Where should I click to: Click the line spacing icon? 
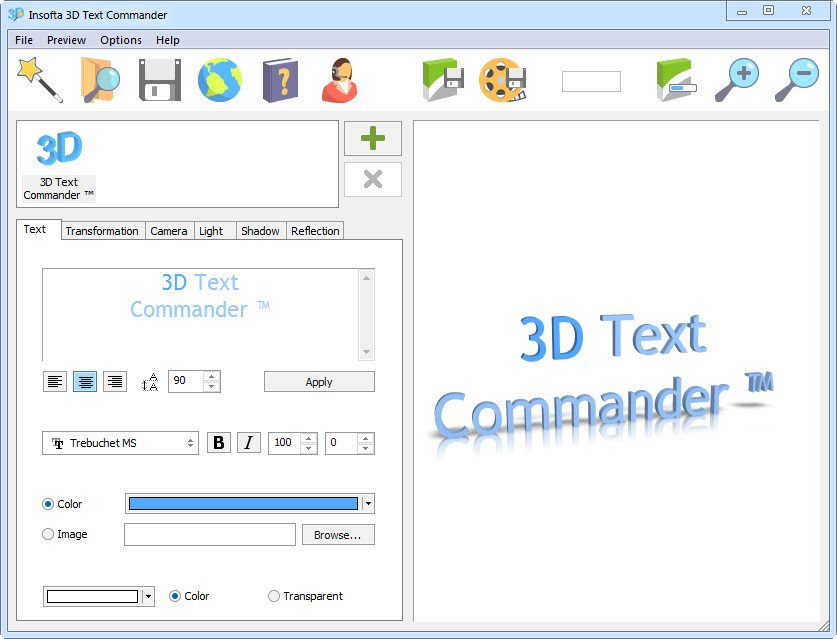pyautogui.click(x=150, y=382)
